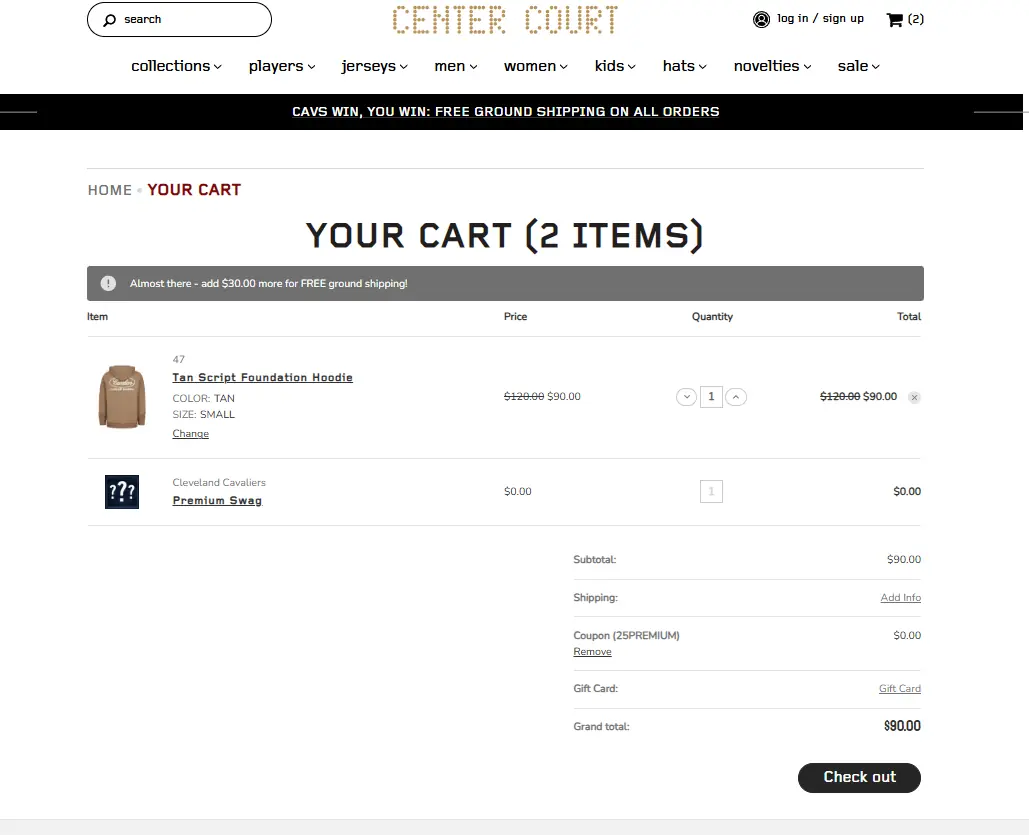Click the shopping cart icon in header
The image size is (1029, 835).
click(895, 19)
